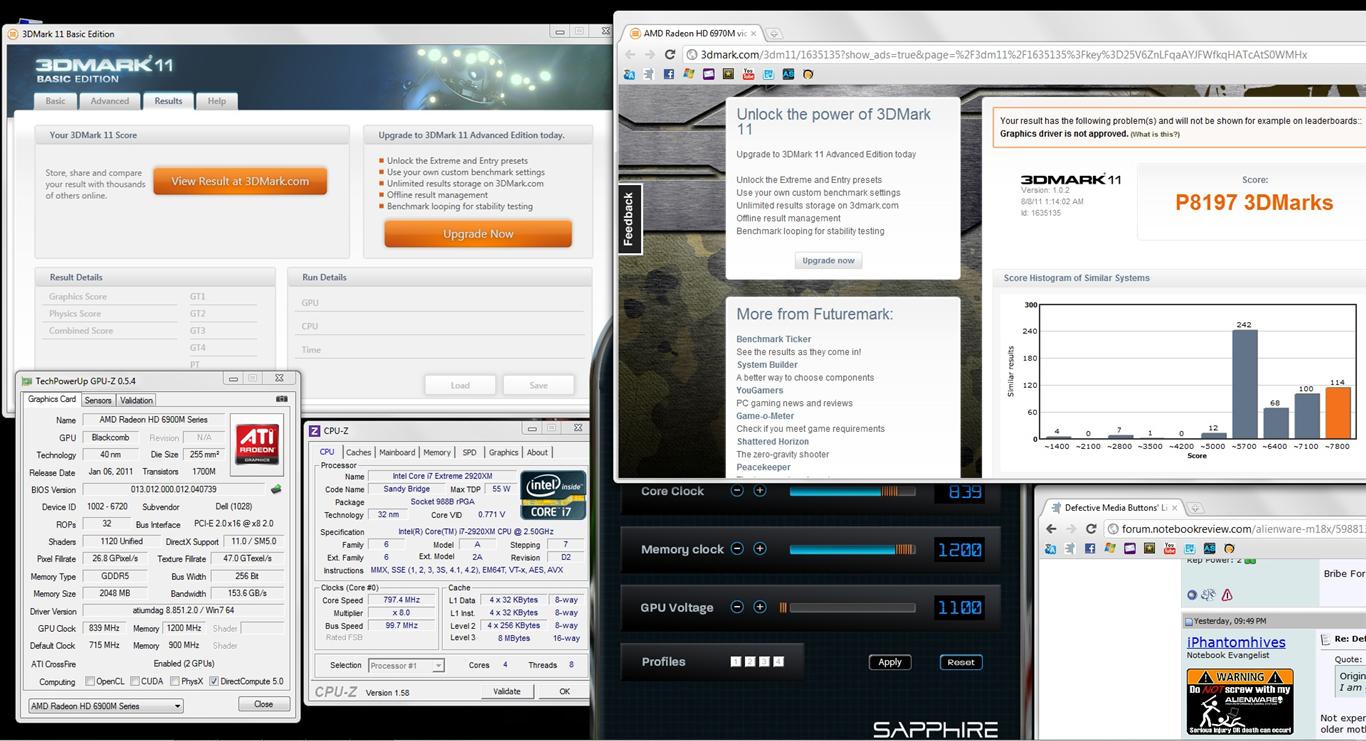The width and height of the screenshot is (1366, 741).
Task: Switch to Advanced tab in 3DMark 11
Action: (x=109, y=101)
